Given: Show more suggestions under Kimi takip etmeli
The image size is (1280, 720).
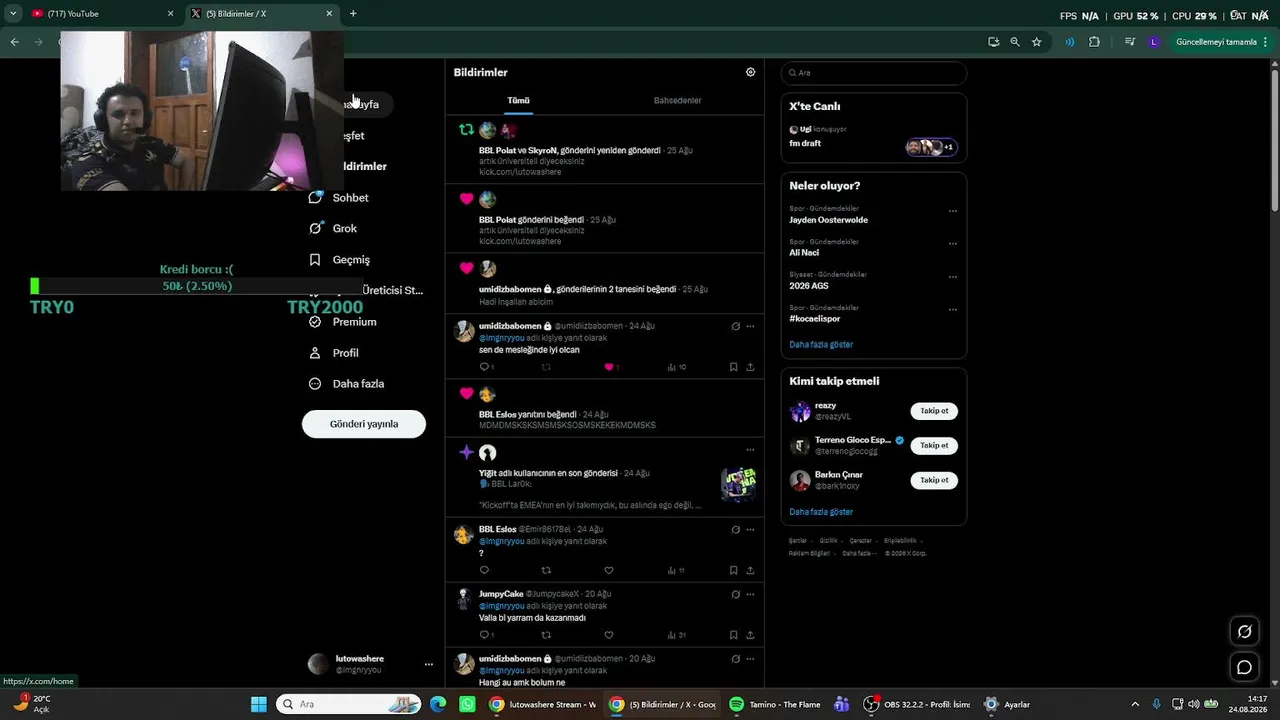Looking at the screenshot, I should coord(821,512).
